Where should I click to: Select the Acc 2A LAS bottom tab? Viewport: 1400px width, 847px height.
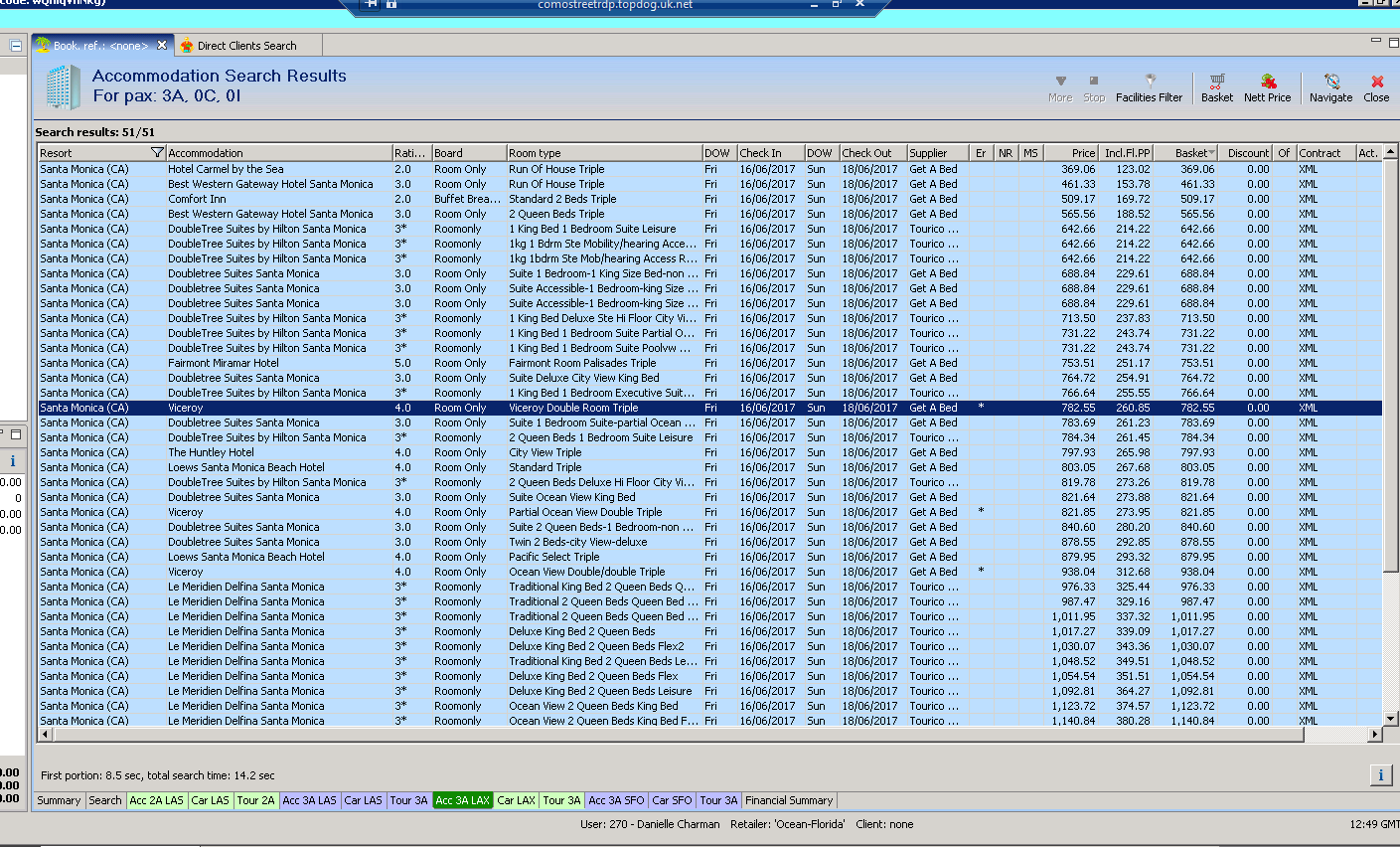coord(156,800)
